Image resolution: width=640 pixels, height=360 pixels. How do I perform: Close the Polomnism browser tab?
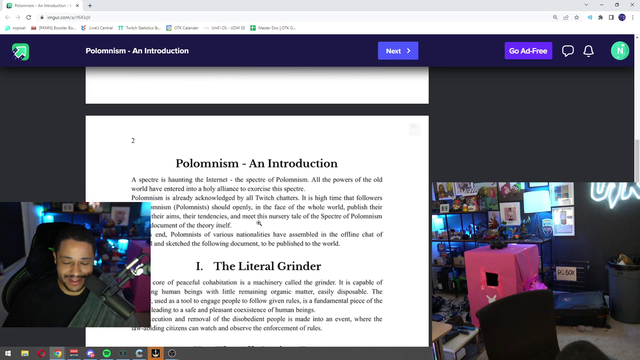tap(77, 6)
